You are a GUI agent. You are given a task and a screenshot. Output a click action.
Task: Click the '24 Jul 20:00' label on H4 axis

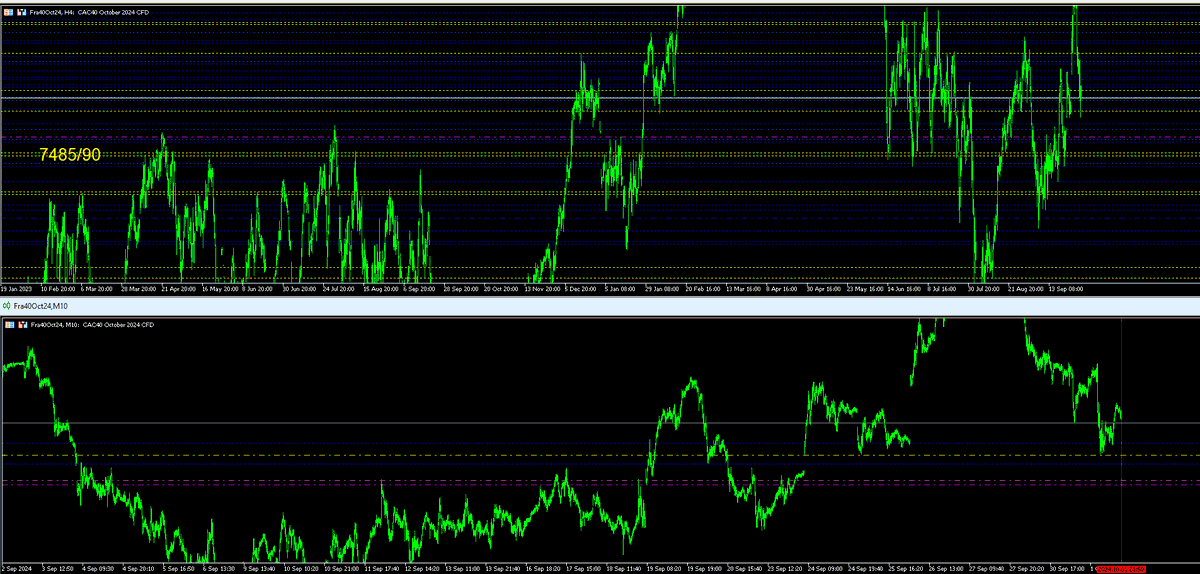point(338,289)
